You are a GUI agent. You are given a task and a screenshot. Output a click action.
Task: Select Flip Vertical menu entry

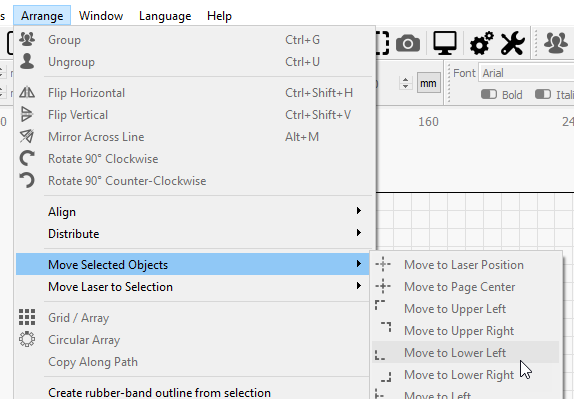195,115
